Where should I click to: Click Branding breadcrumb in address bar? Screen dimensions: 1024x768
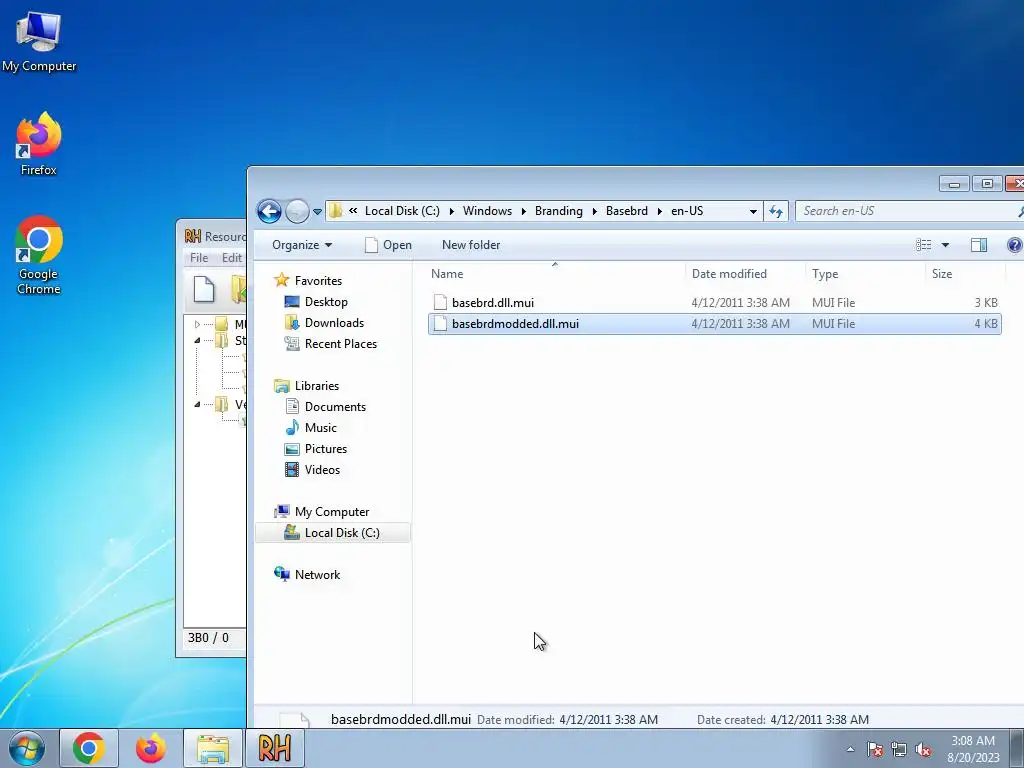pyautogui.click(x=558, y=211)
